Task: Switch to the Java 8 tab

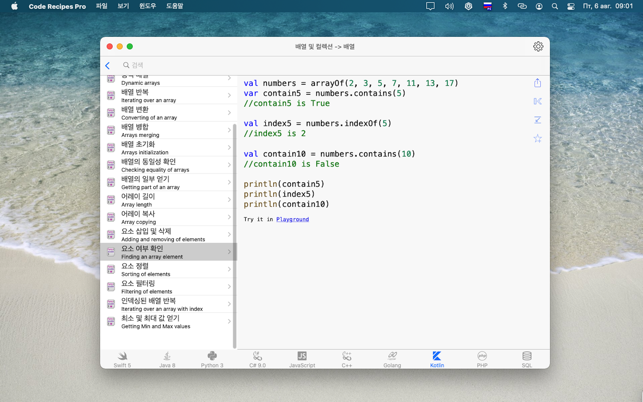Action: (167, 359)
